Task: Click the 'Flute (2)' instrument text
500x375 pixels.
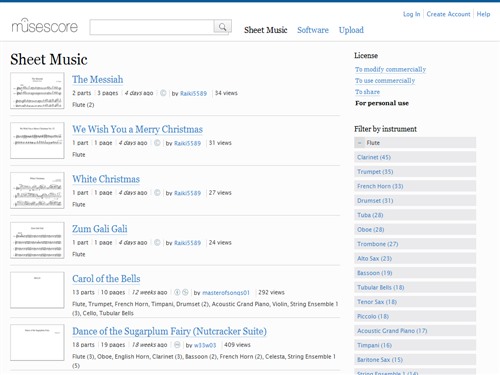Action: coord(83,105)
